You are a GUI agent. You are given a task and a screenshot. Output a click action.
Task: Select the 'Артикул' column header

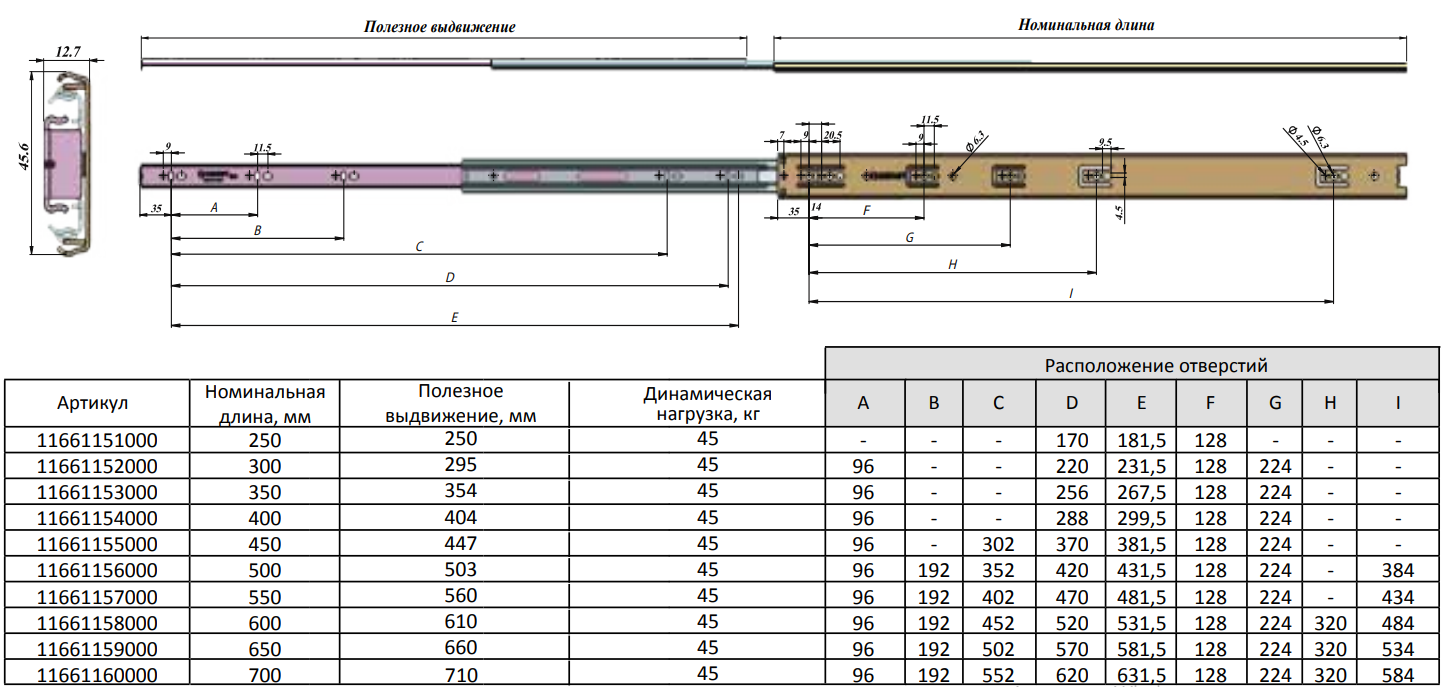click(92, 403)
